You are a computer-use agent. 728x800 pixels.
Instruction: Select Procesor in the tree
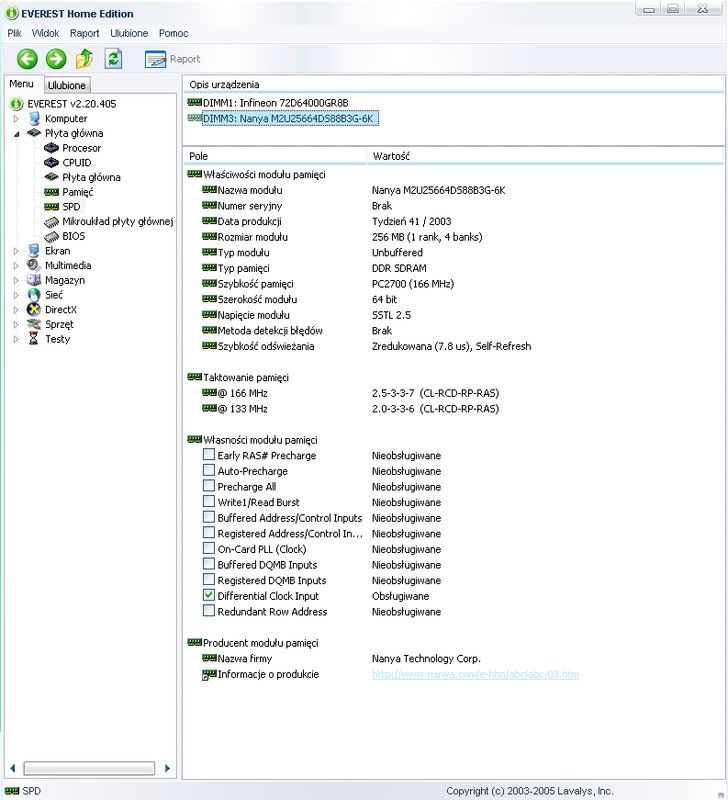[x=81, y=148]
